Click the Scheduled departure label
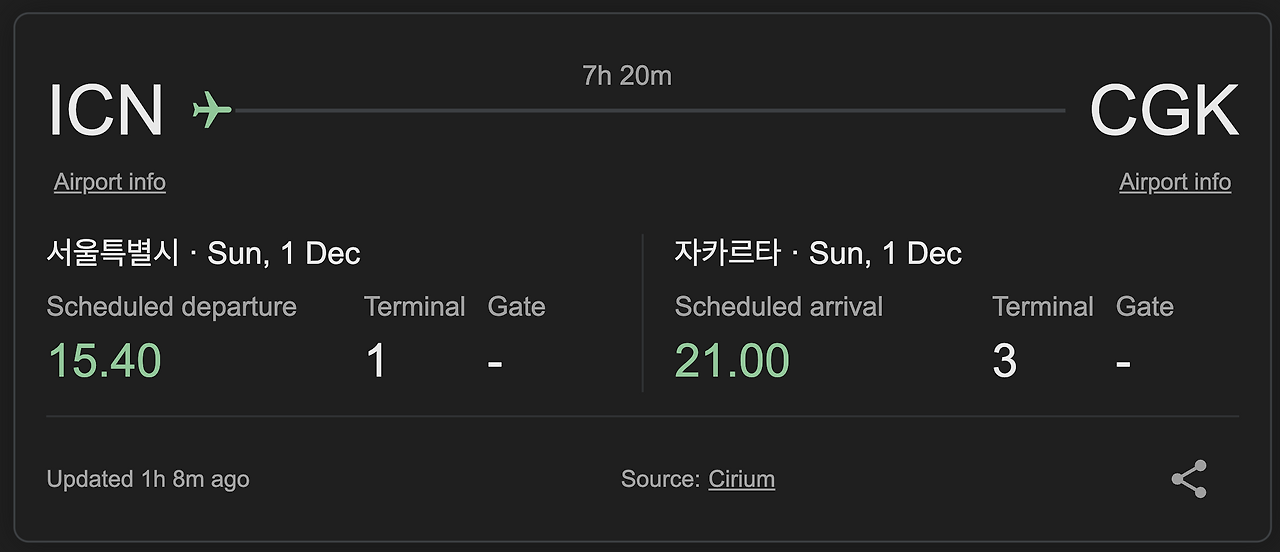Image resolution: width=1280 pixels, height=552 pixels. 171,307
